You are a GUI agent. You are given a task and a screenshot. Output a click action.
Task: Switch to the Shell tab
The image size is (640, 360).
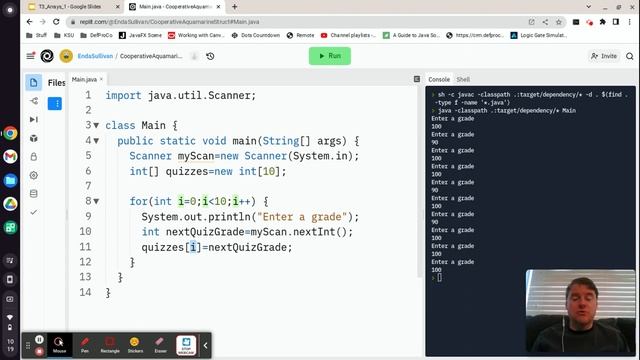click(463, 79)
